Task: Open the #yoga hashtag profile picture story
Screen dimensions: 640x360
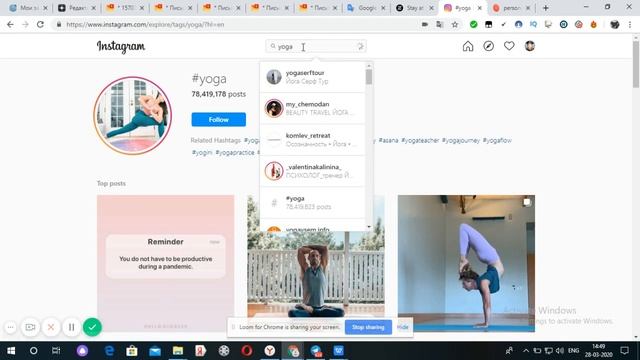Action: point(133,116)
